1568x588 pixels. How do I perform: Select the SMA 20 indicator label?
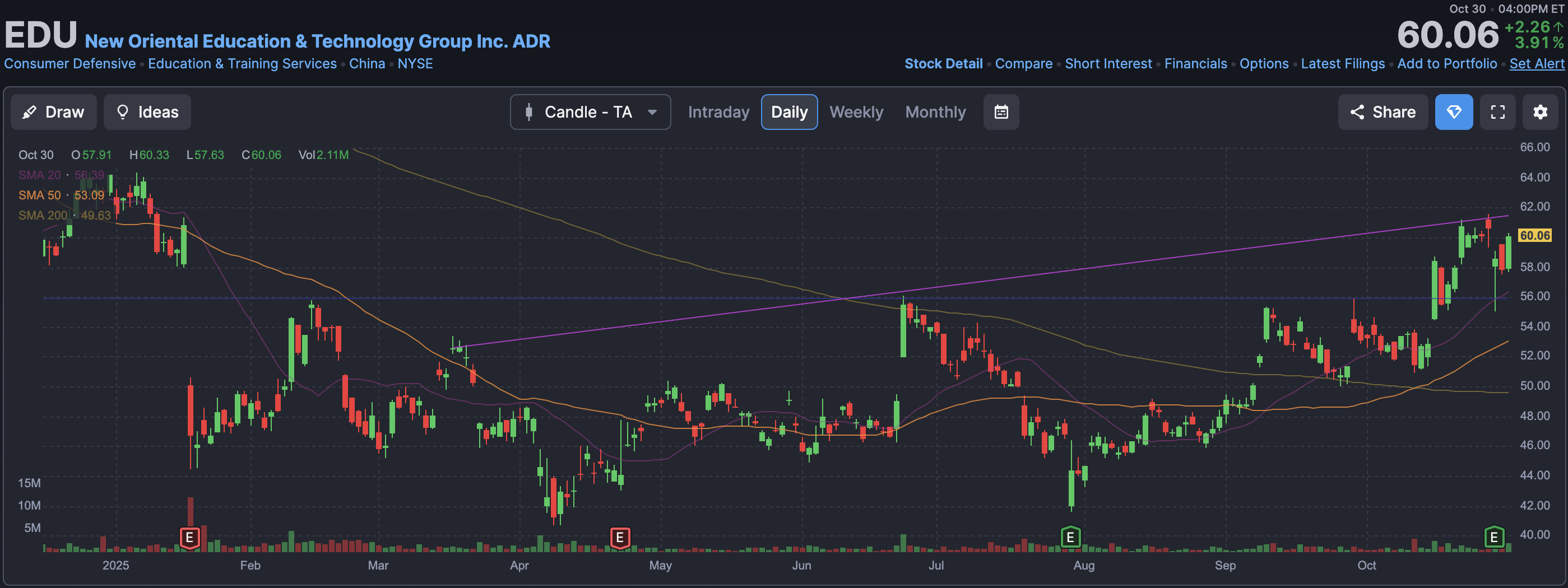click(40, 175)
